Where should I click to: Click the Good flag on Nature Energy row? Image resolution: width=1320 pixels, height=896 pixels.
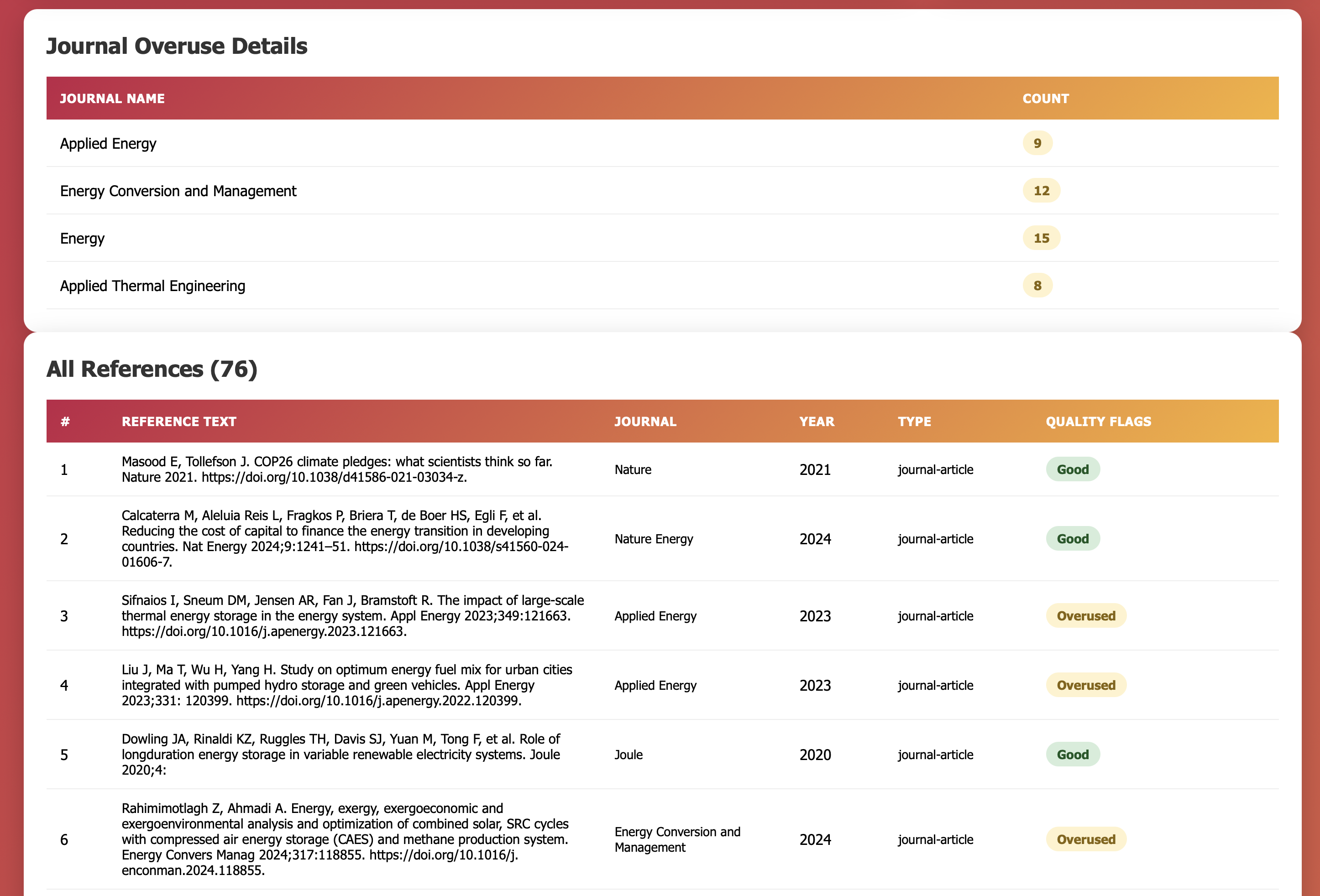pyautogui.click(x=1072, y=539)
